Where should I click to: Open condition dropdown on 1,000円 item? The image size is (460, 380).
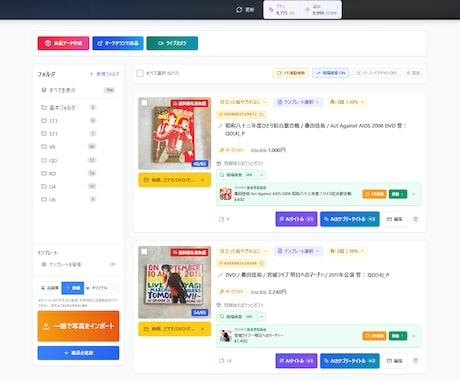(243, 102)
